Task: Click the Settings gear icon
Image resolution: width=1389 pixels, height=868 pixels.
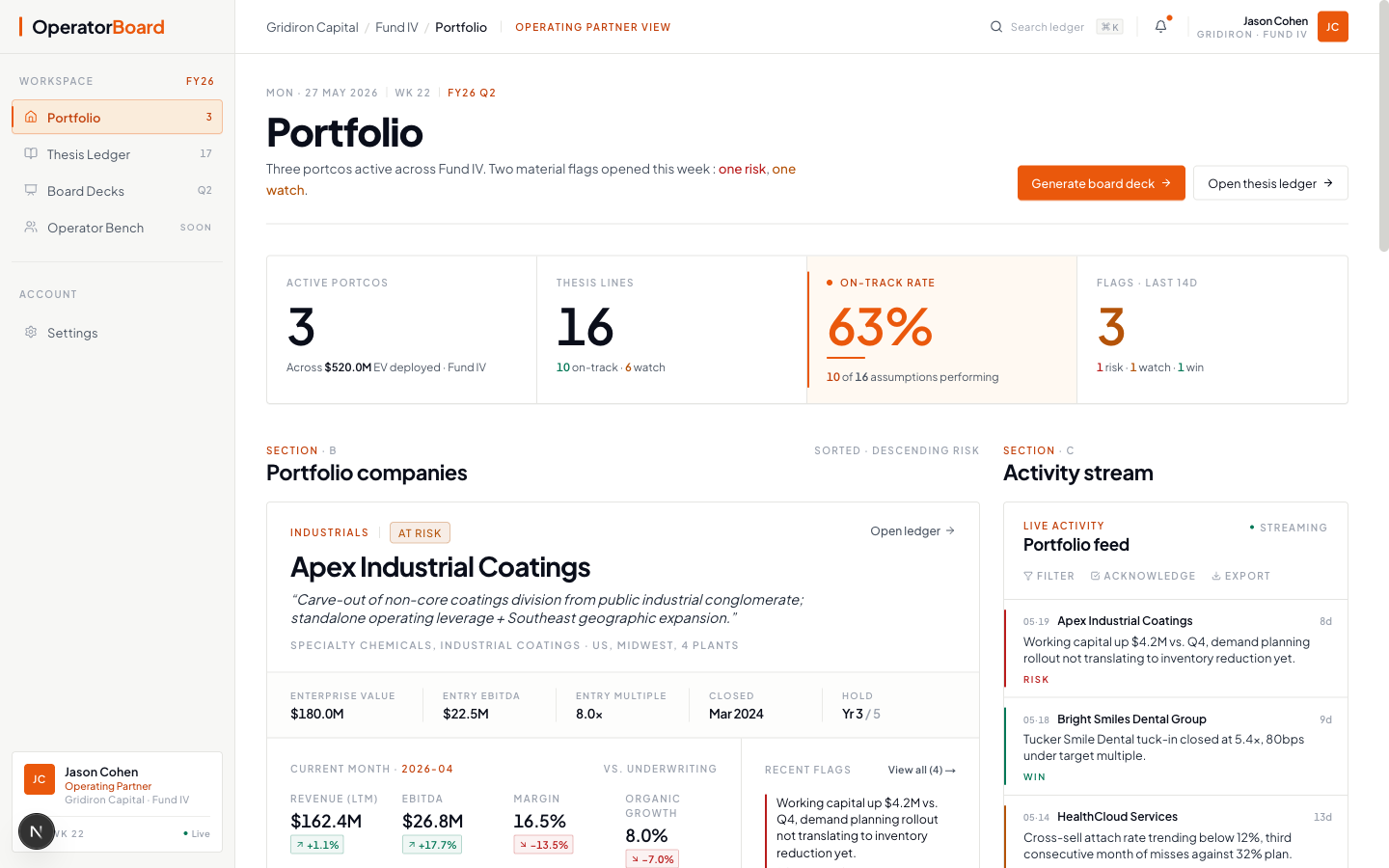Action: (31, 332)
